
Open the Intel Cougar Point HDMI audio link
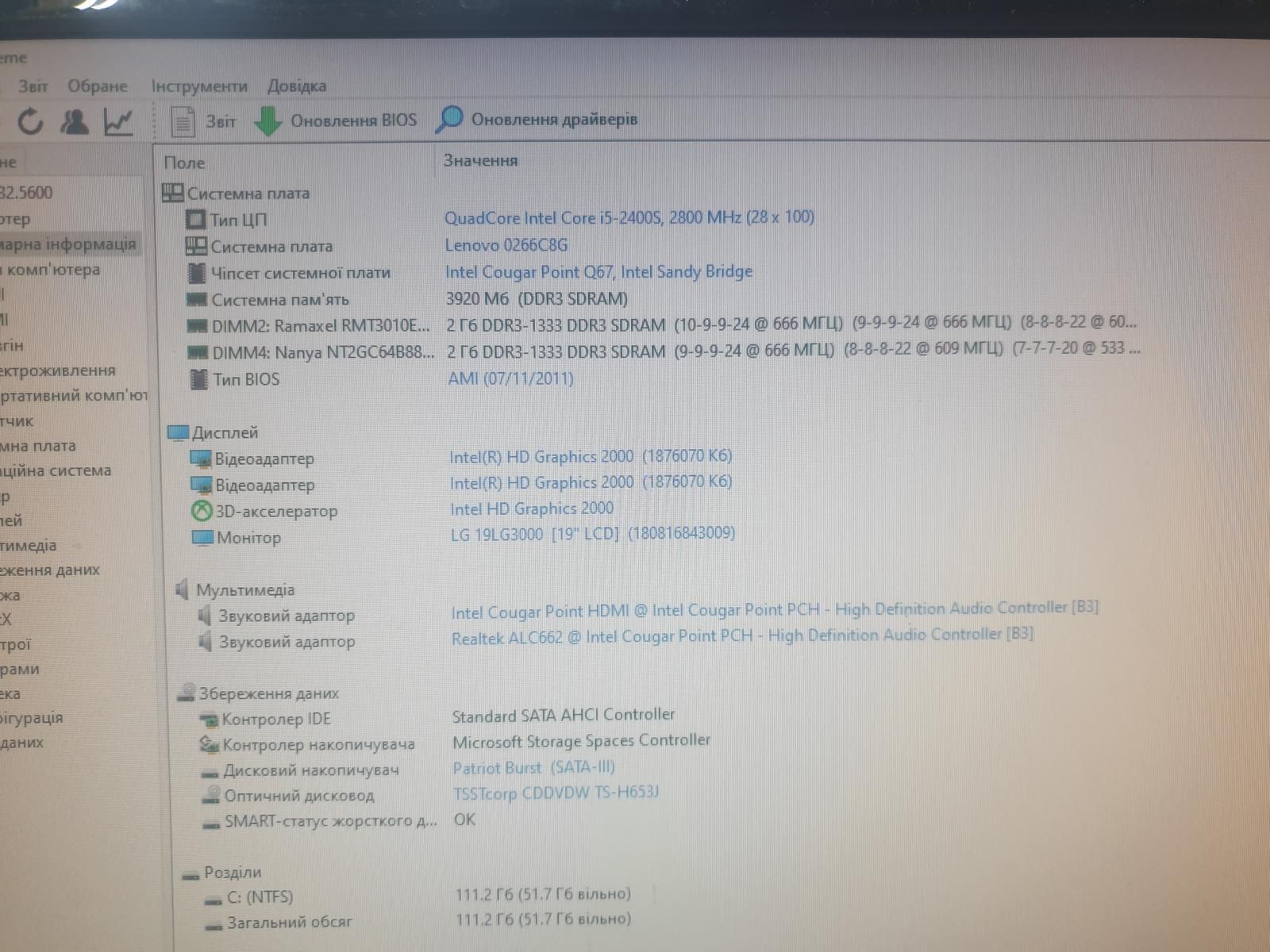point(775,609)
